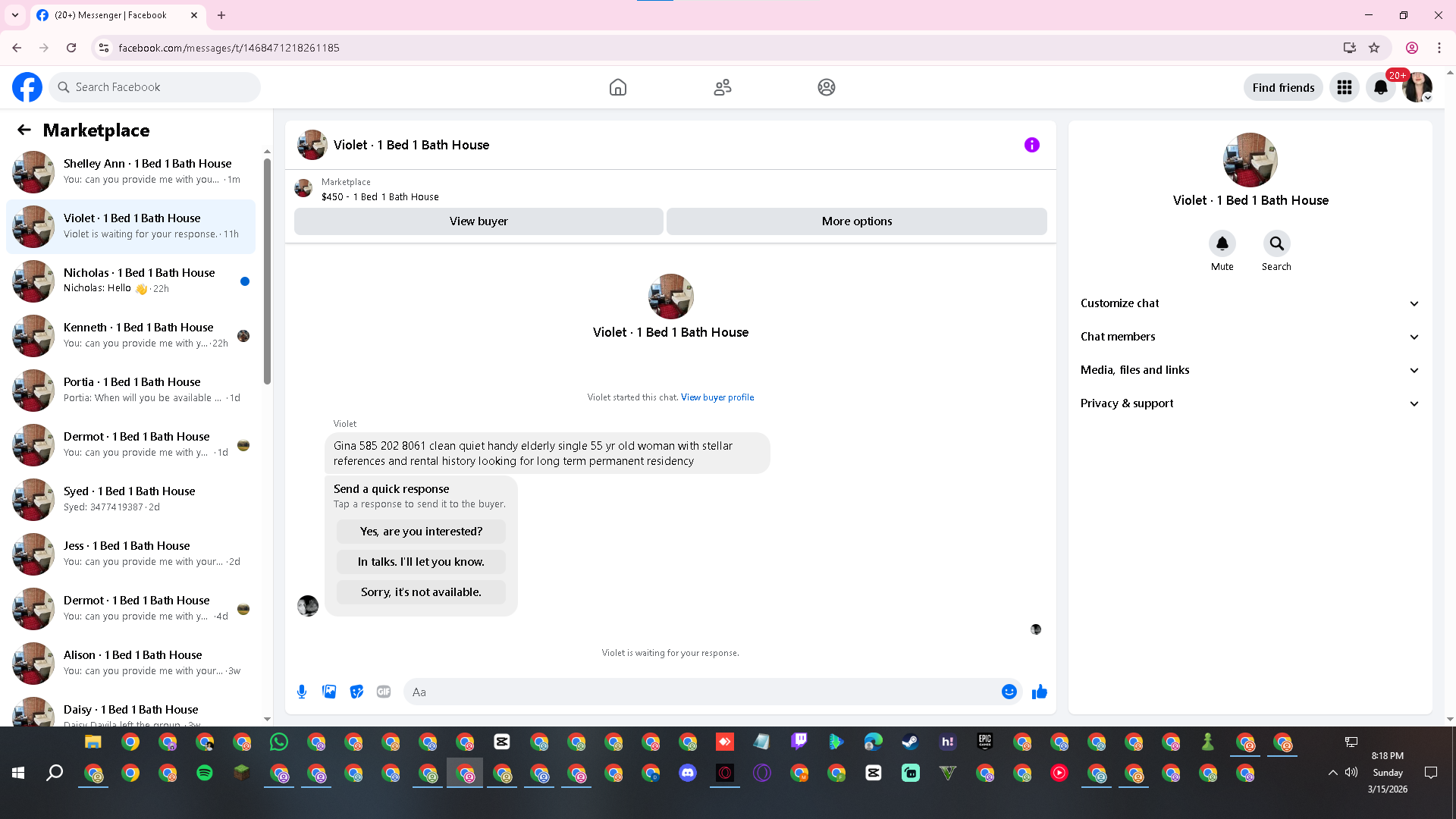The image size is (1456, 819).
Task: Show hidden system tray icons
Action: [1332, 773]
